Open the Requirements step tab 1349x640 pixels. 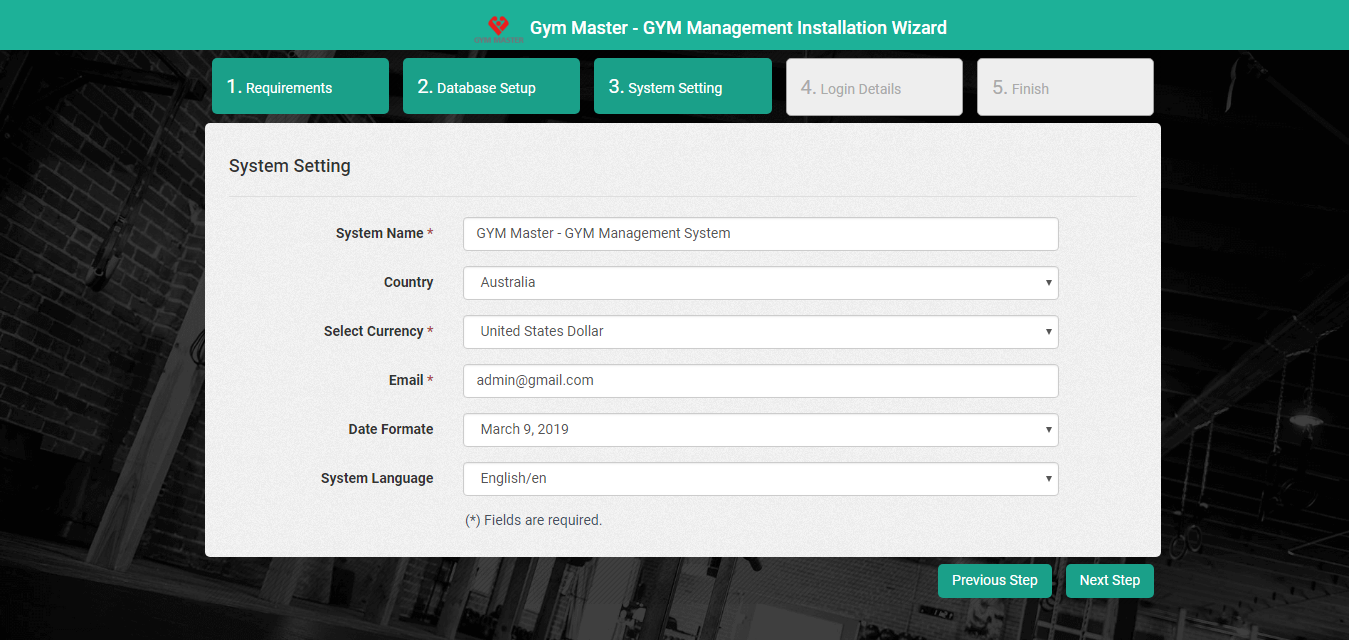tap(300, 87)
